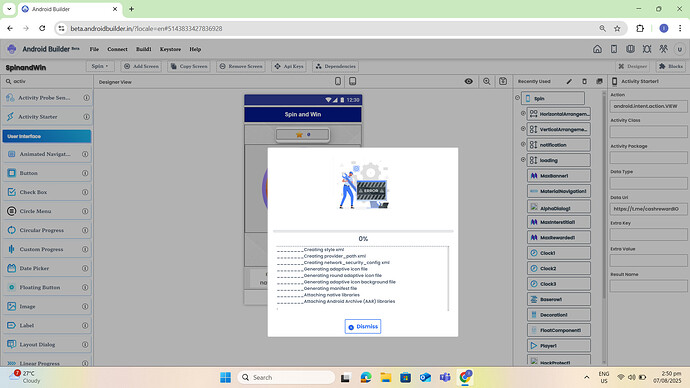The height and width of the screenshot is (388, 690).
Task: Expand HorizontalArrangement tree node
Action: pos(523,113)
